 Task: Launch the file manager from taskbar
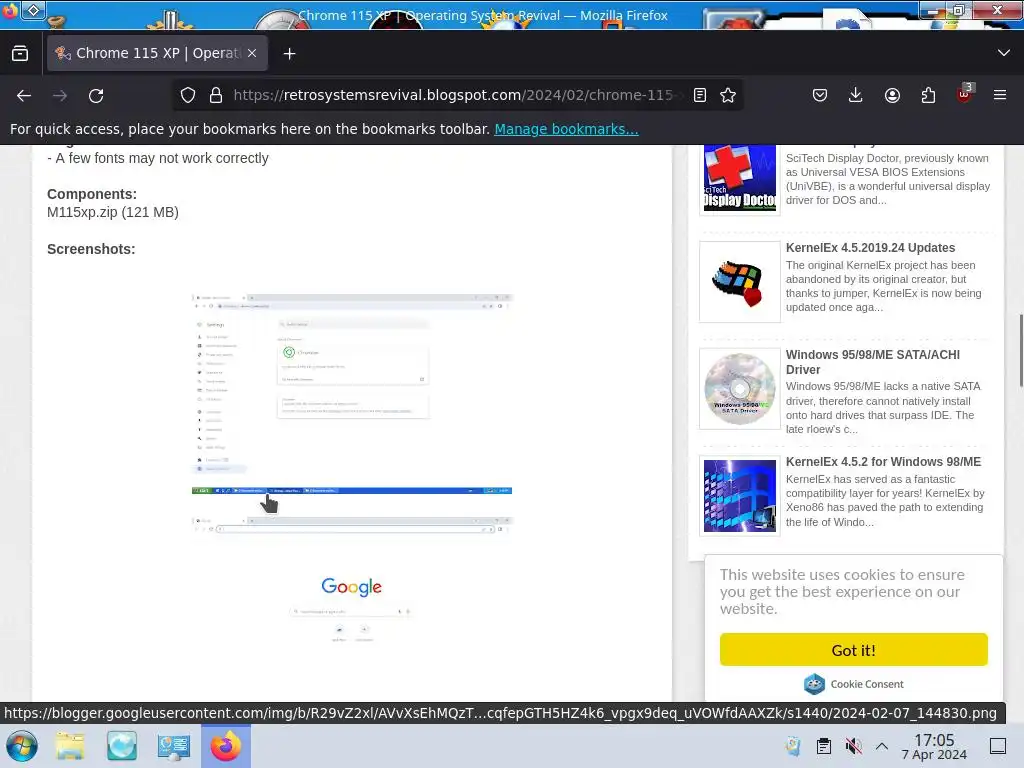click(70, 746)
